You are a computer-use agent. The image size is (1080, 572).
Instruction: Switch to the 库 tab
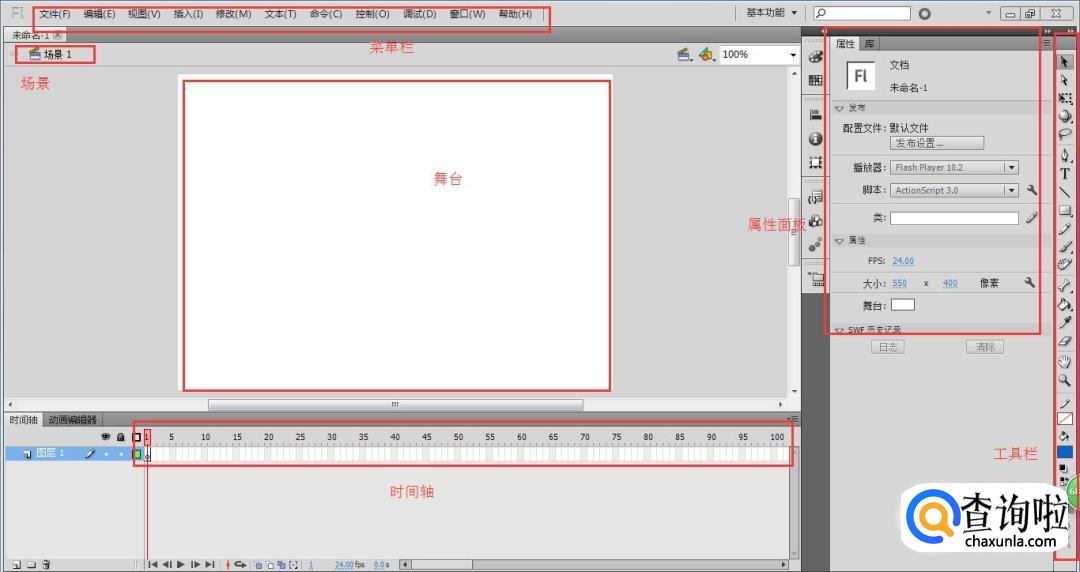pos(870,43)
